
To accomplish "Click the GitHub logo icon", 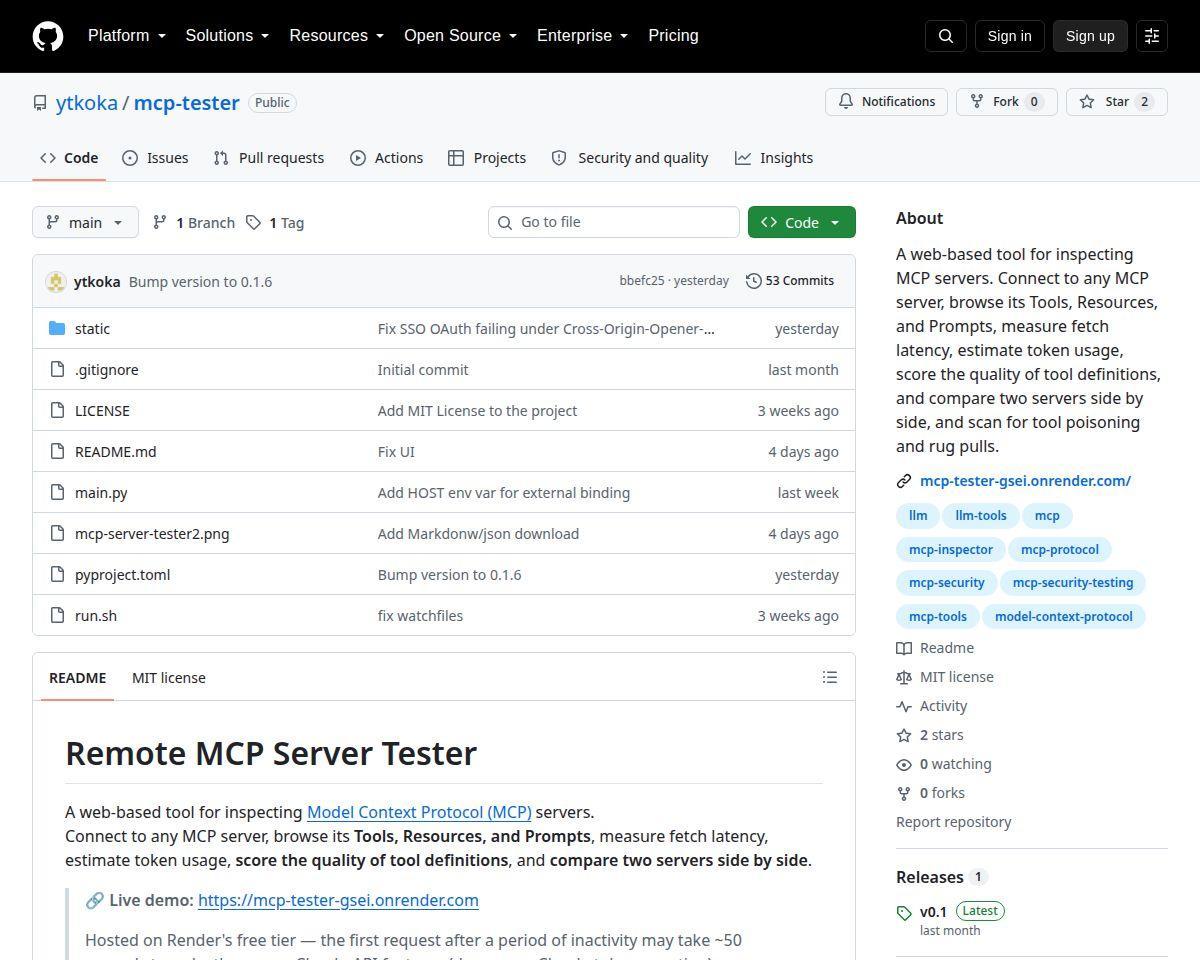I will coord(48,36).
